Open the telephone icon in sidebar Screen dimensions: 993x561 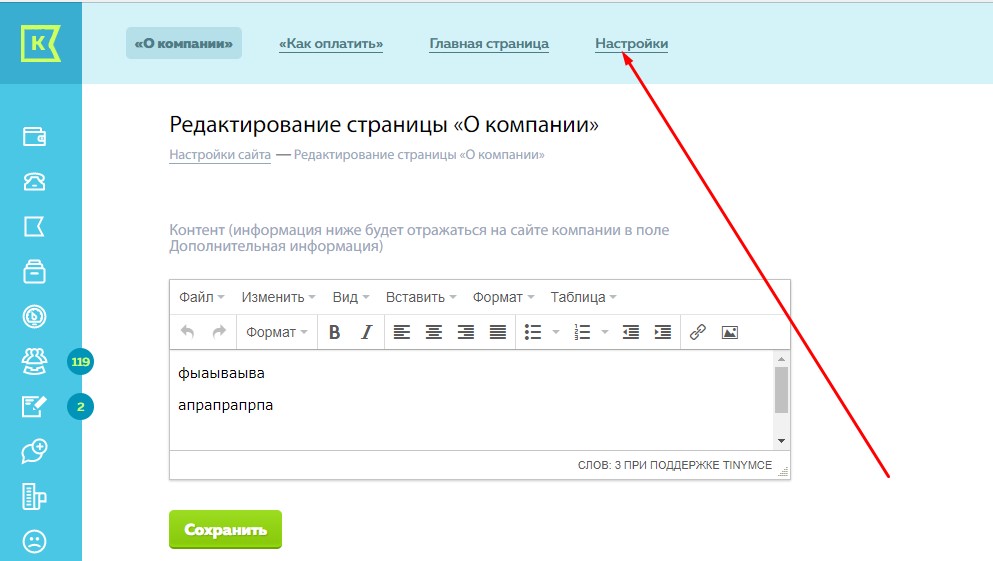(x=34, y=182)
